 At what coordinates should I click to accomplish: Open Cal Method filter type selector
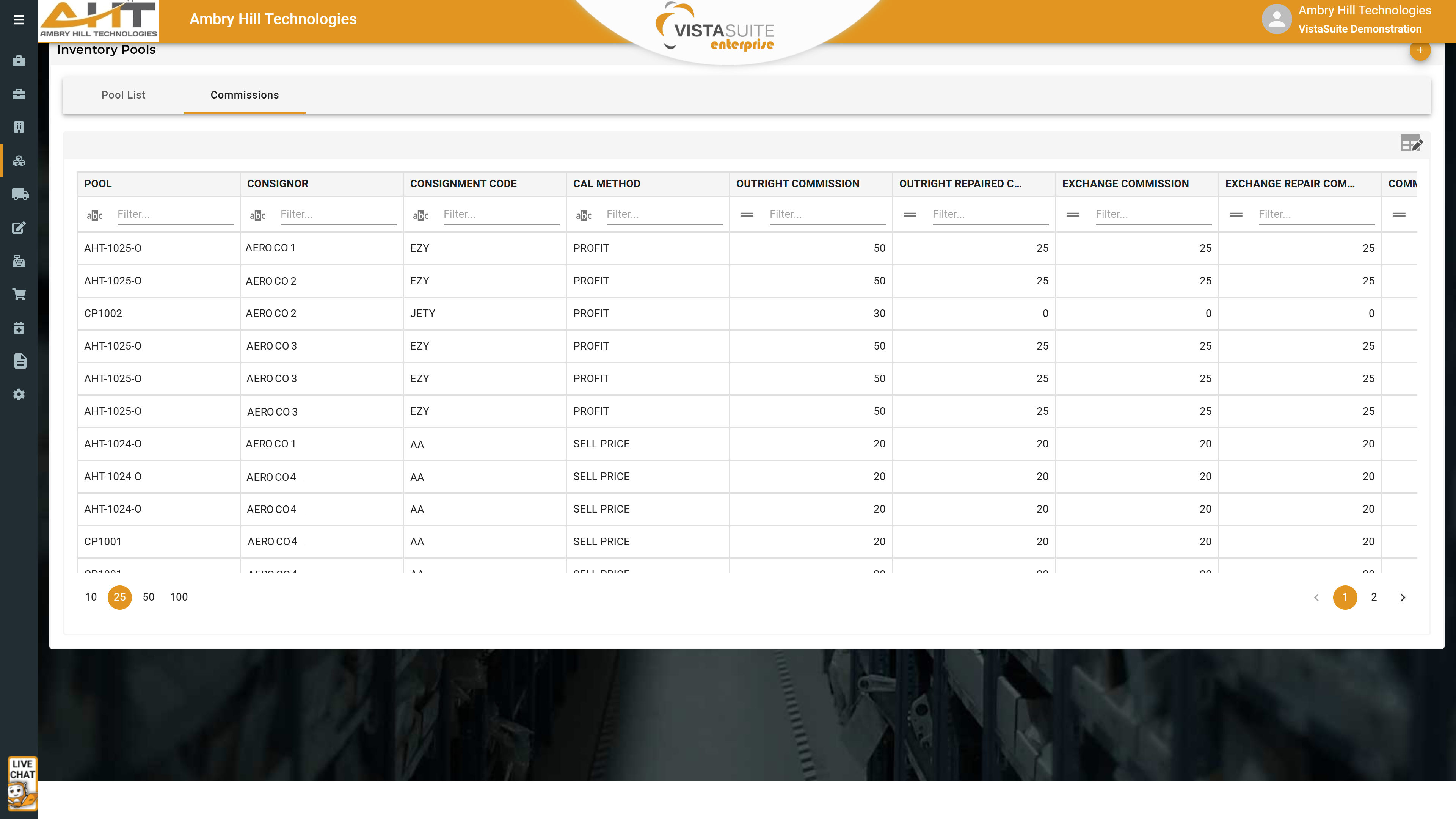(583, 215)
